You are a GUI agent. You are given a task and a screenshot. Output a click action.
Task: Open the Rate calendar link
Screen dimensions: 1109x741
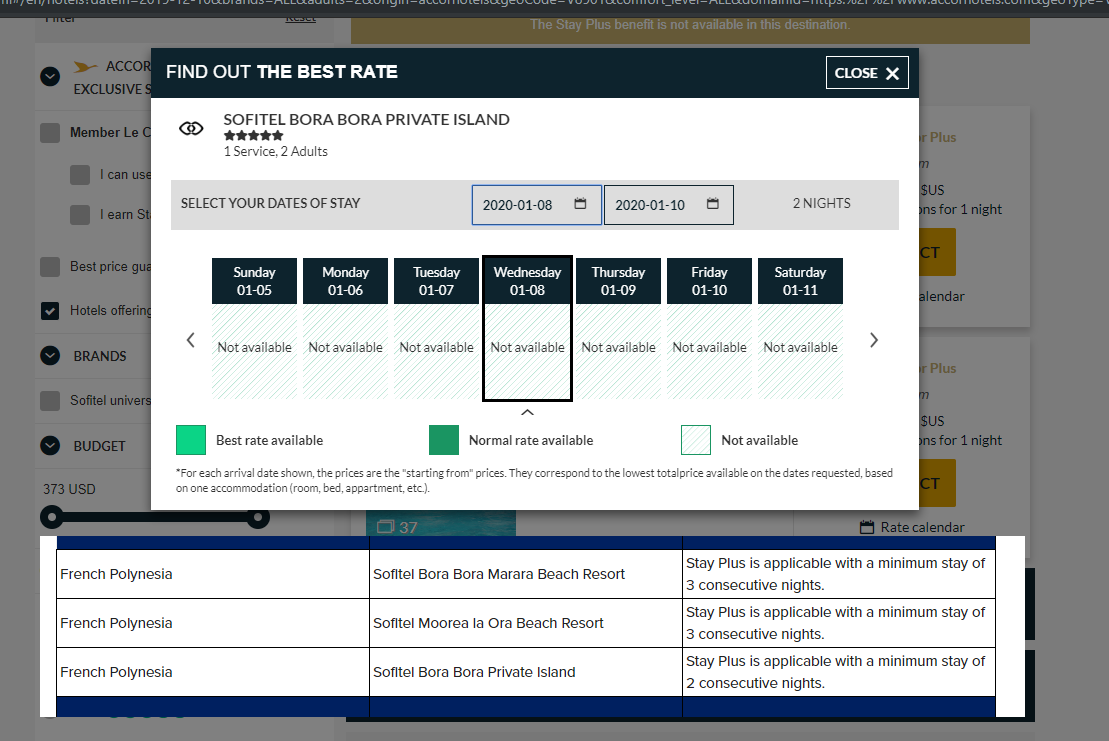pyautogui.click(x=922, y=527)
